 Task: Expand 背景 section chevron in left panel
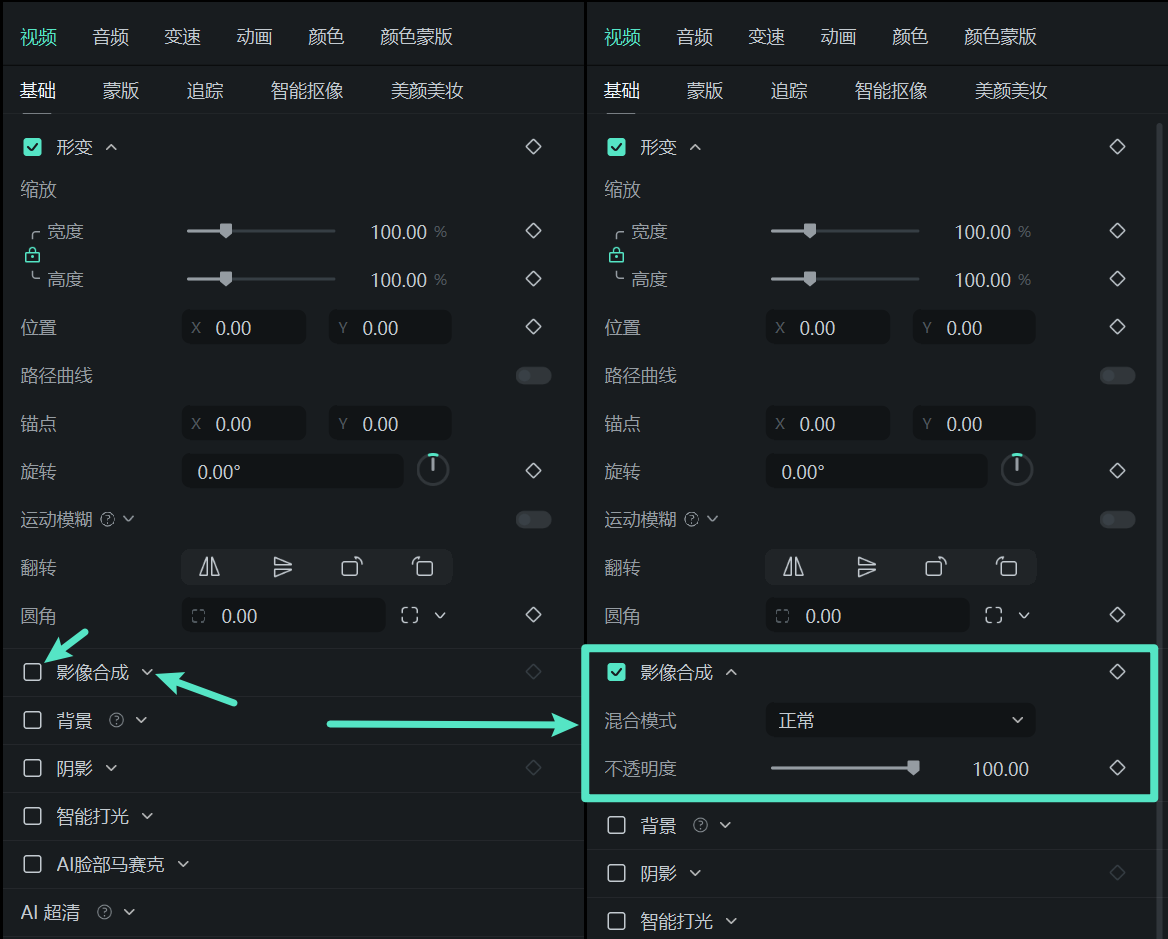(142, 720)
